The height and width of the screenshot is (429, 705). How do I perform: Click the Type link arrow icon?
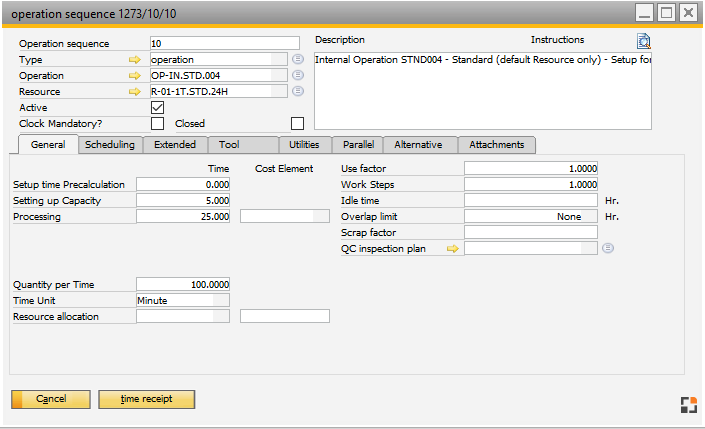[x=135, y=60]
